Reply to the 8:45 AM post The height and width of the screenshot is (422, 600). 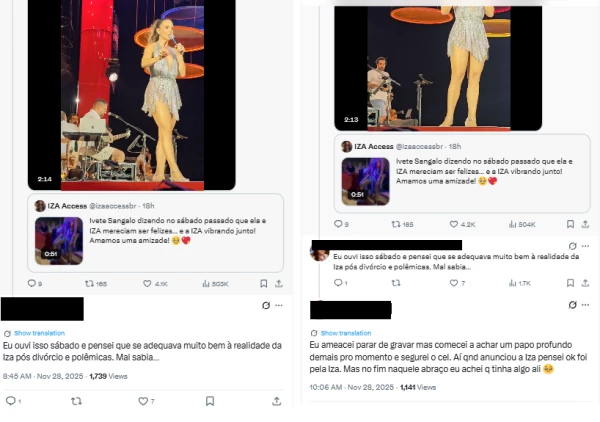coord(12,401)
